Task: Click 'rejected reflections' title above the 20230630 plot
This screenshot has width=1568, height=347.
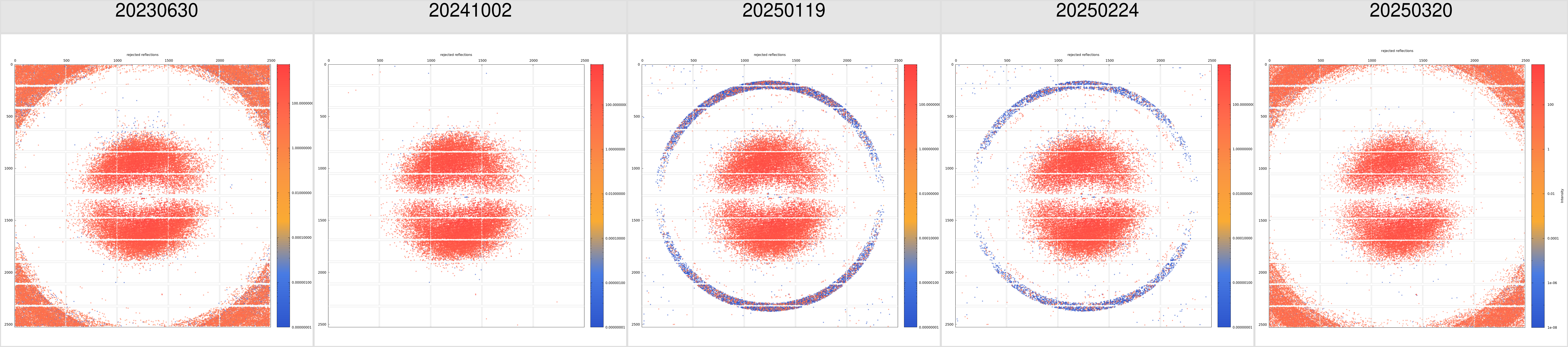Action: pos(142,55)
